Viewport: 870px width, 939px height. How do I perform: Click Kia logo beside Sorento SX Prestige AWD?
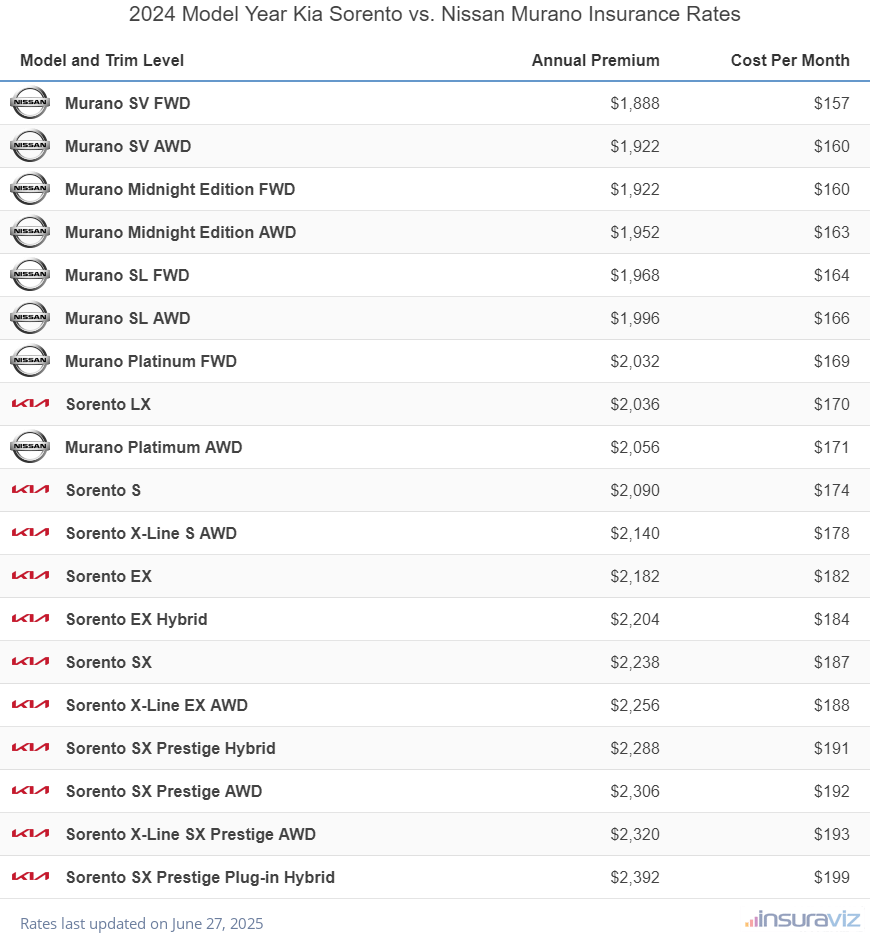pos(31,791)
